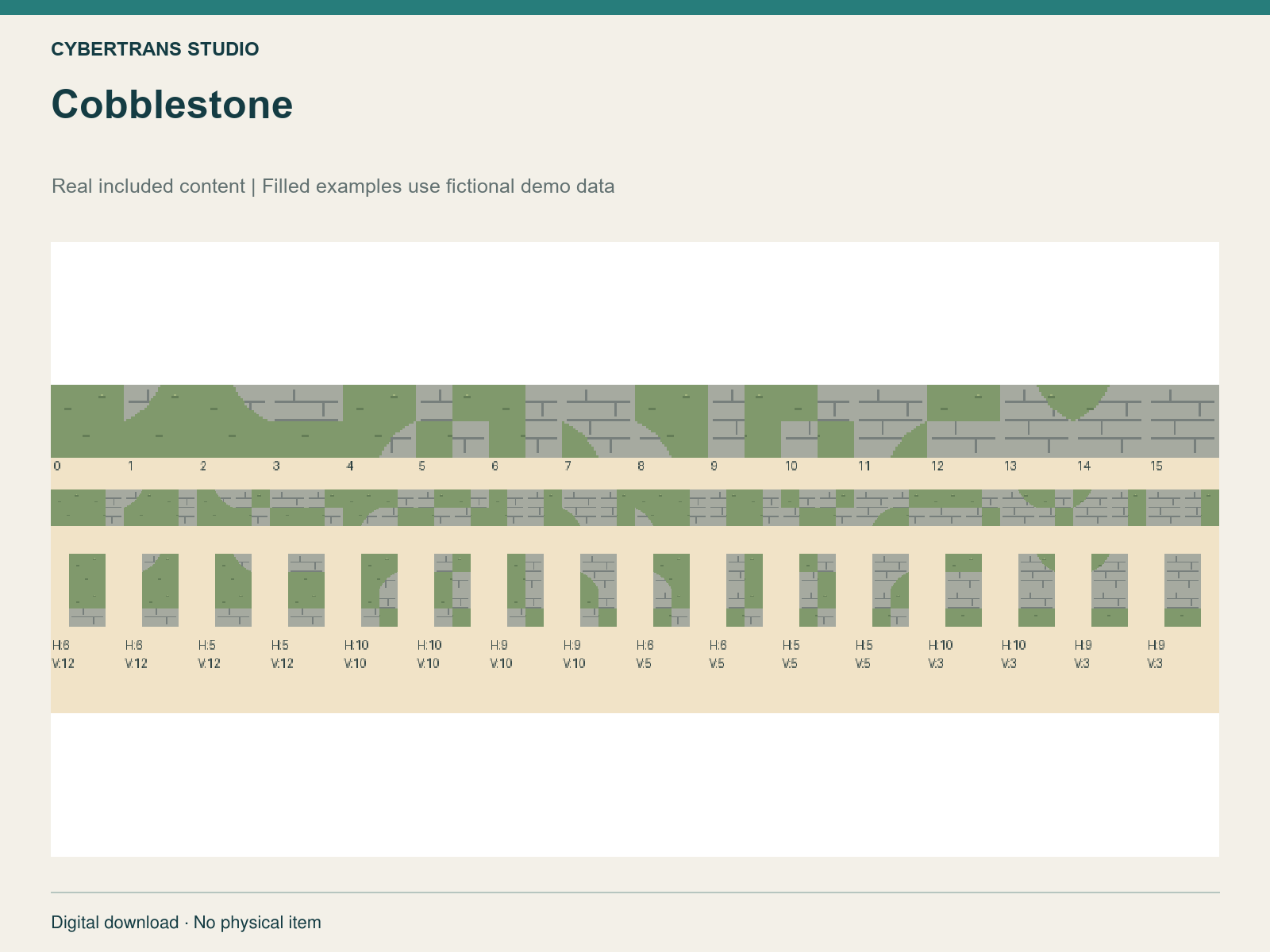Click the tile index label '15'
Image resolution: width=1270 pixels, height=952 pixels.
(x=1156, y=466)
